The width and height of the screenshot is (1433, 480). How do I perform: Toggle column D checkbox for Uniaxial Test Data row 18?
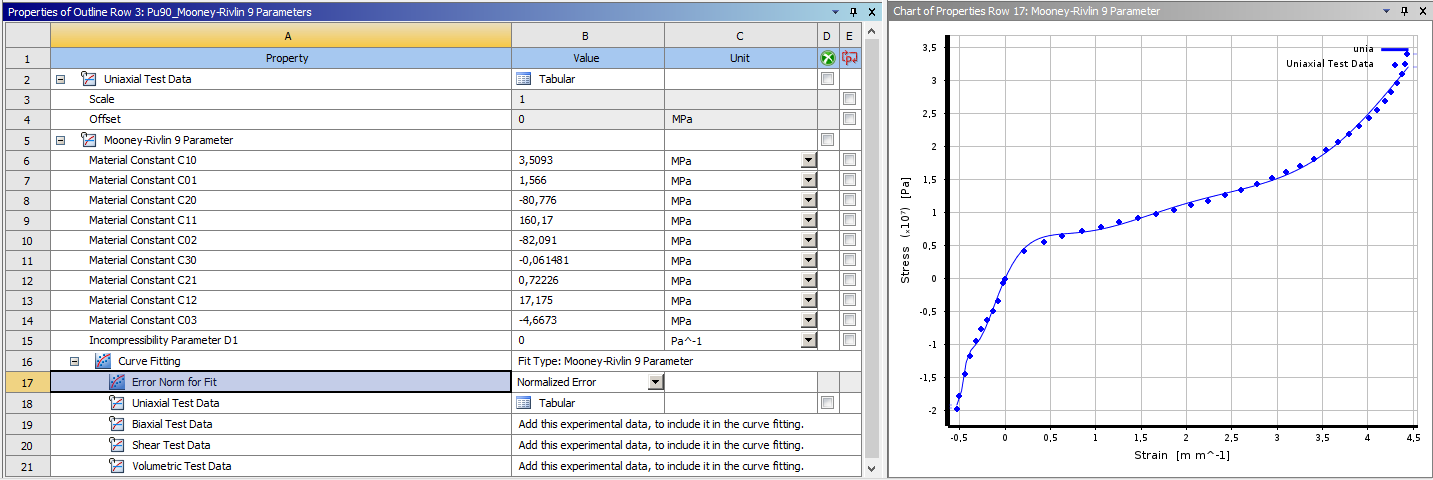click(x=827, y=403)
